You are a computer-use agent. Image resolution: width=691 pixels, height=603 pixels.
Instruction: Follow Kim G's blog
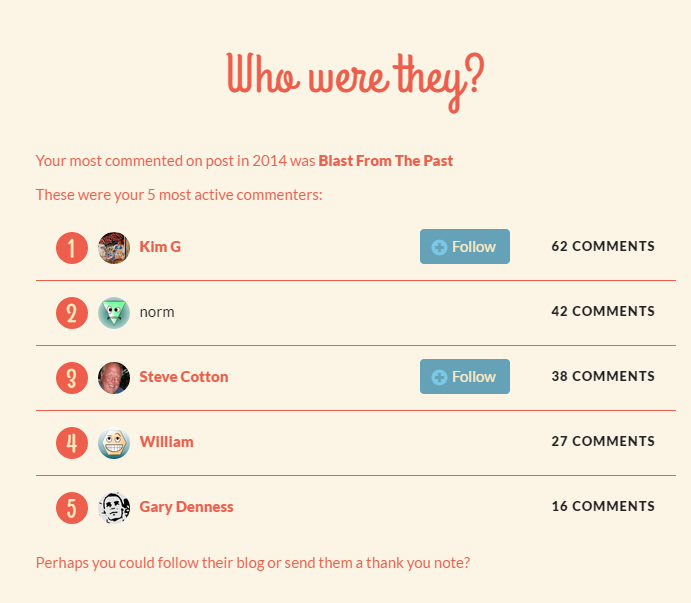[x=465, y=247]
